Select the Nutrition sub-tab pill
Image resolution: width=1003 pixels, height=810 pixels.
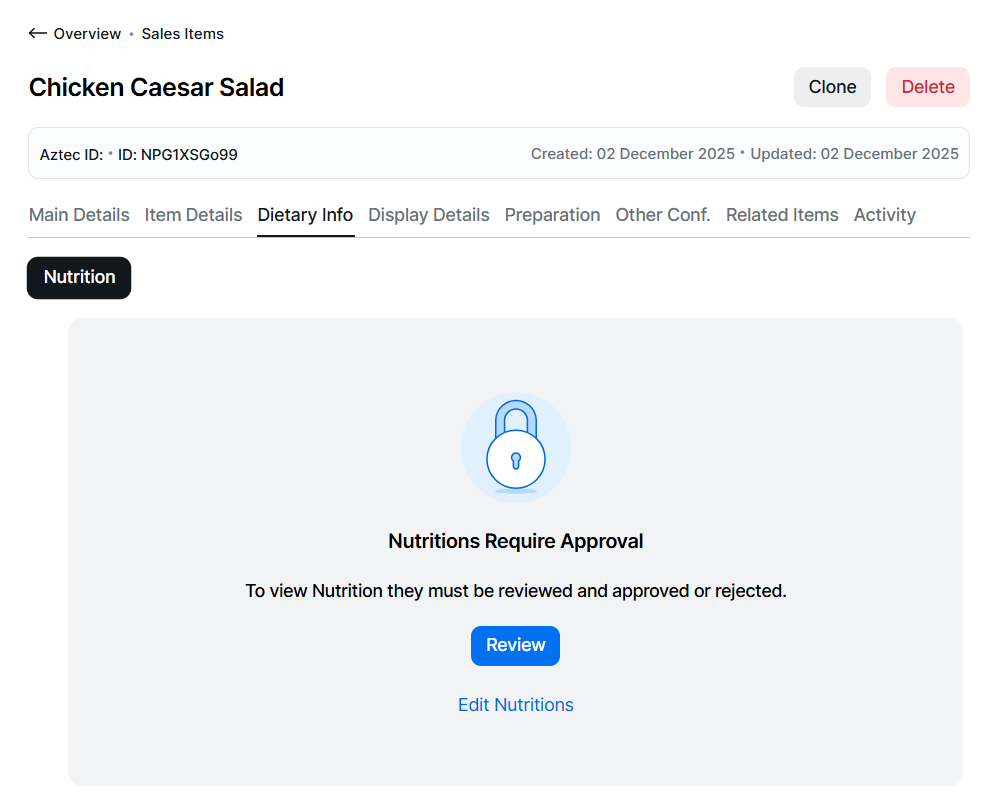click(x=79, y=277)
